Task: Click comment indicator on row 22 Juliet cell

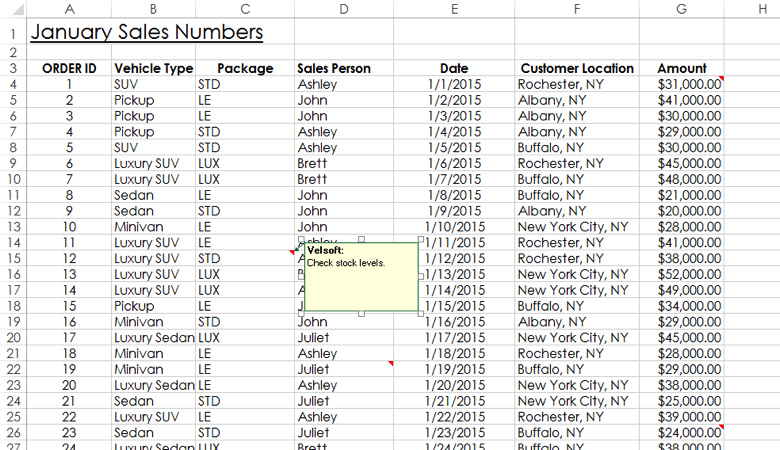Action: (x=390, y=364)
